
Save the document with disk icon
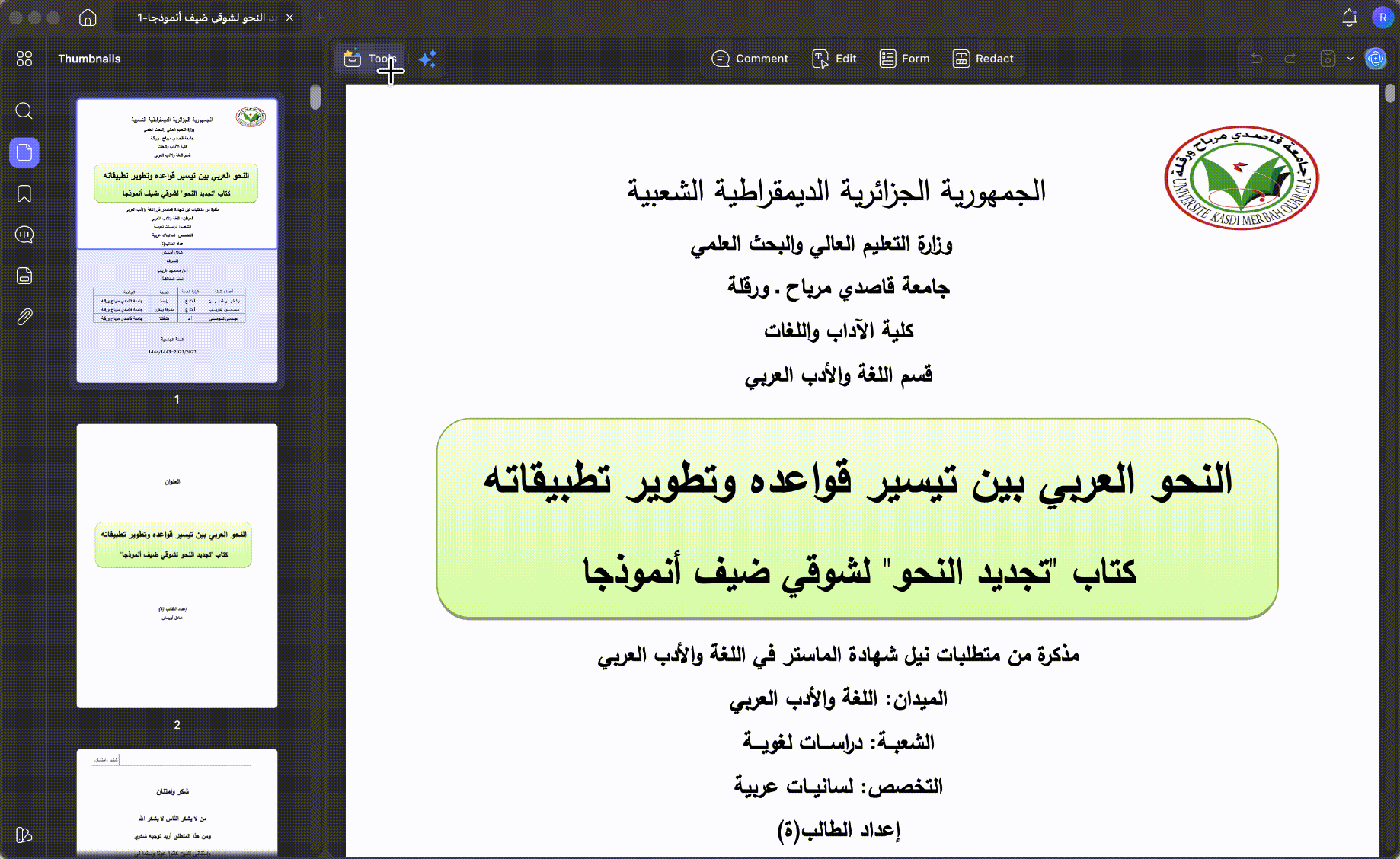tap(1328, 59)
